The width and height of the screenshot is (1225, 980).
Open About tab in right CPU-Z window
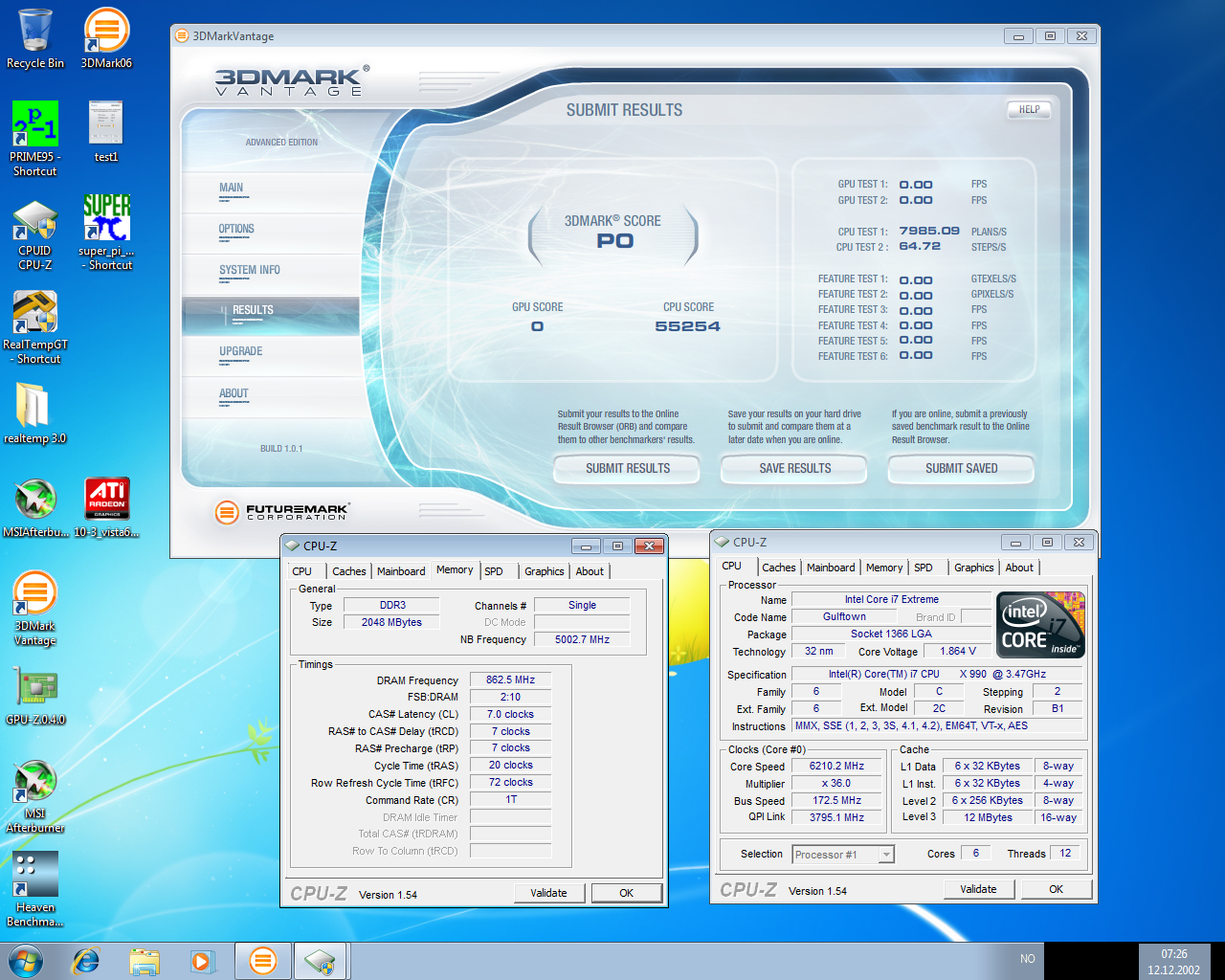[x=1019, y=568]
